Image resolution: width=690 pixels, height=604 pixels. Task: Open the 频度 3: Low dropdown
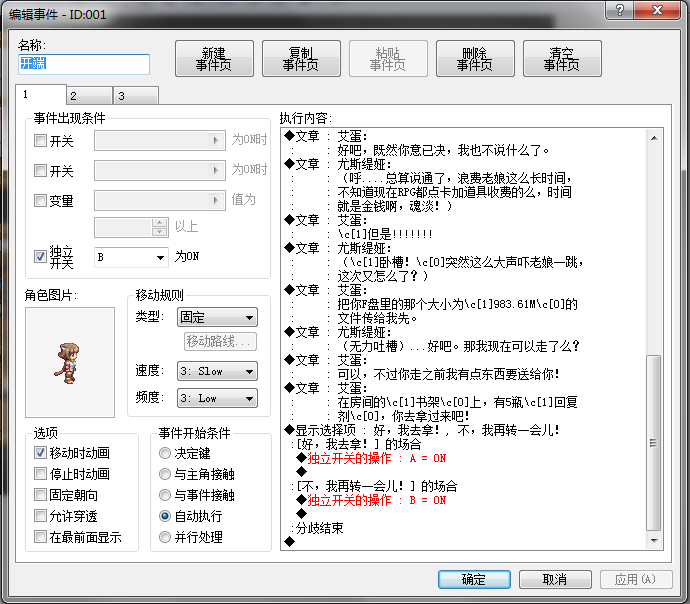click(217, 398)
